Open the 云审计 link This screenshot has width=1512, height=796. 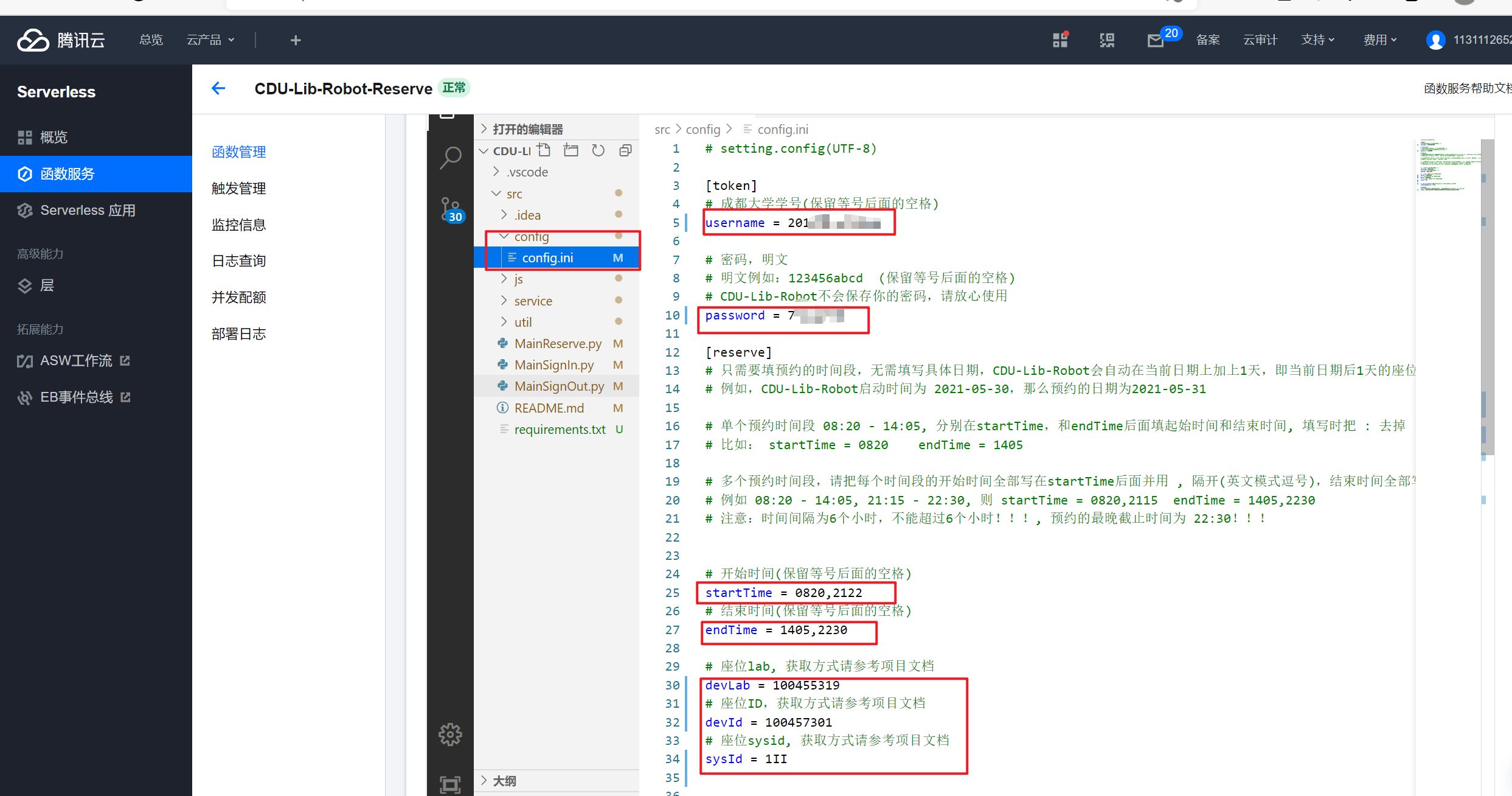pos(1260,40)
